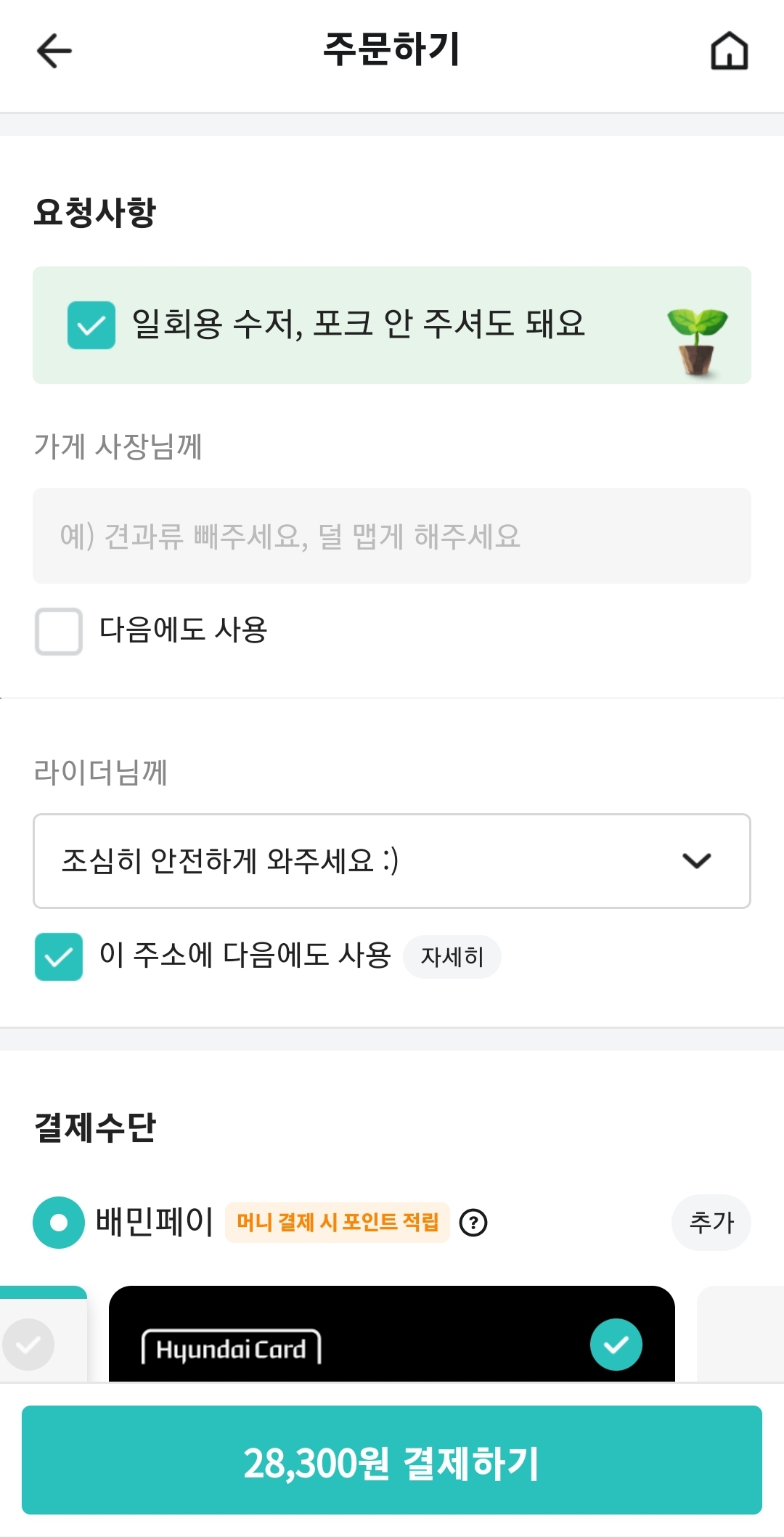Tap the 자세히 details button
784x1537 pixels.
pos(452,957)
